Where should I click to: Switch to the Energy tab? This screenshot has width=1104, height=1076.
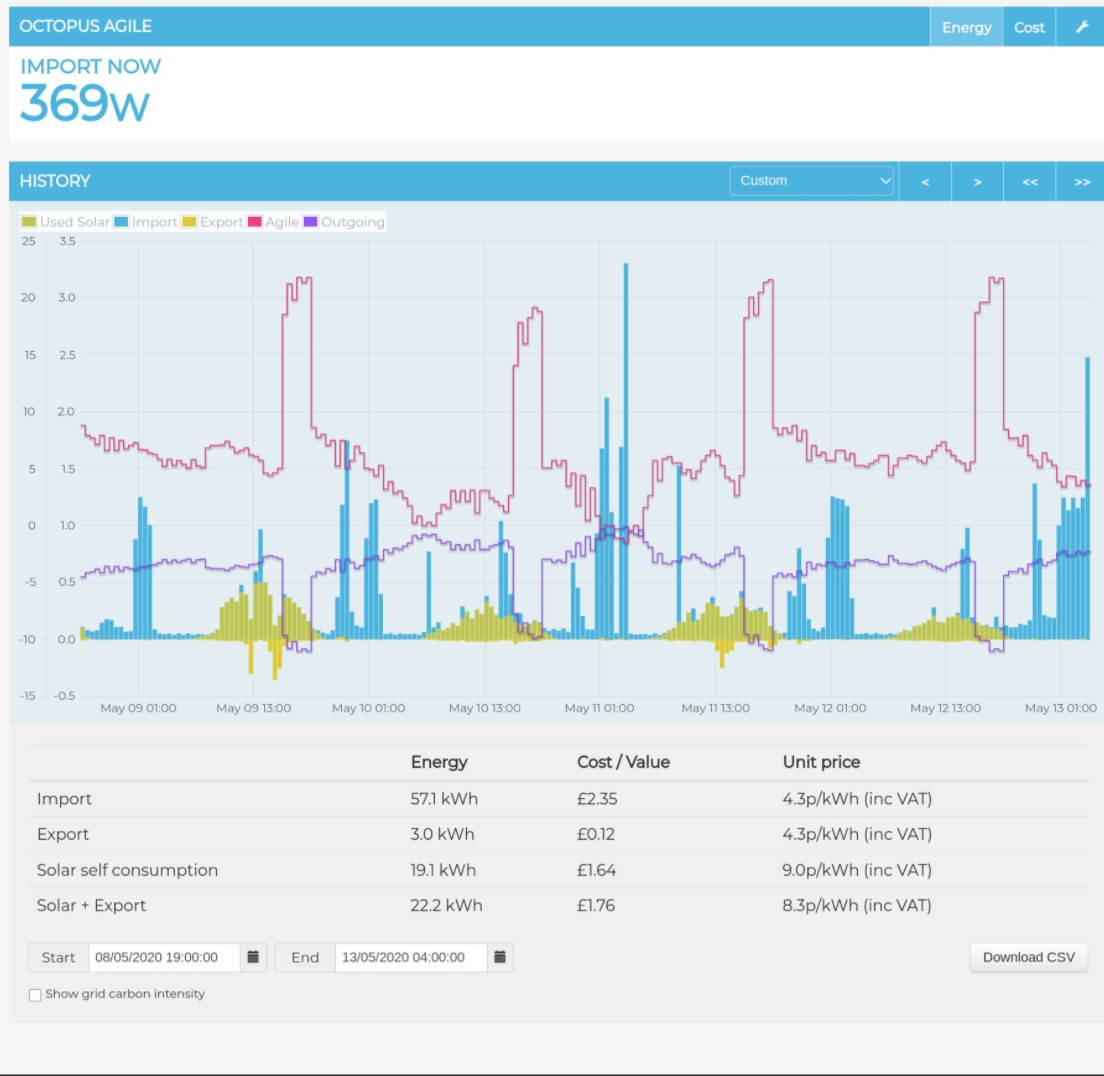click(x=966, y=27)
